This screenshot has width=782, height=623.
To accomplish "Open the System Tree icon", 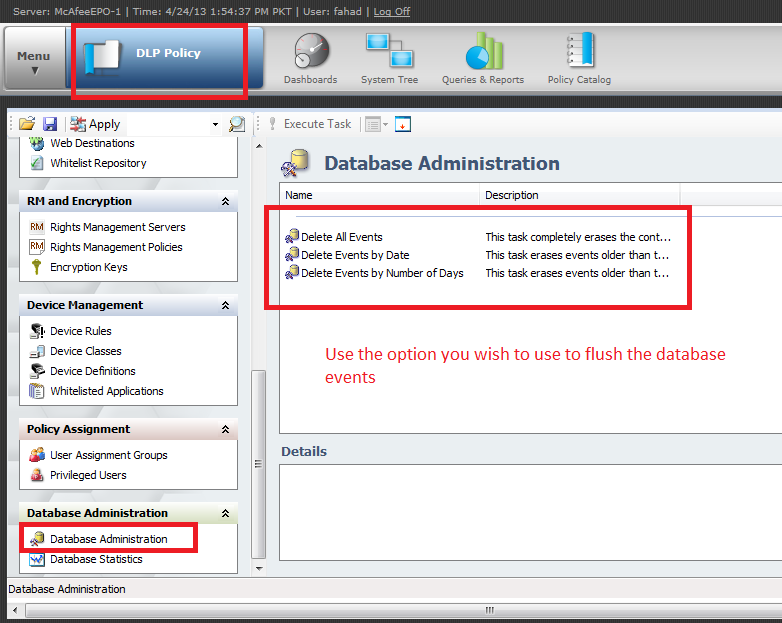I will [390, 58].
